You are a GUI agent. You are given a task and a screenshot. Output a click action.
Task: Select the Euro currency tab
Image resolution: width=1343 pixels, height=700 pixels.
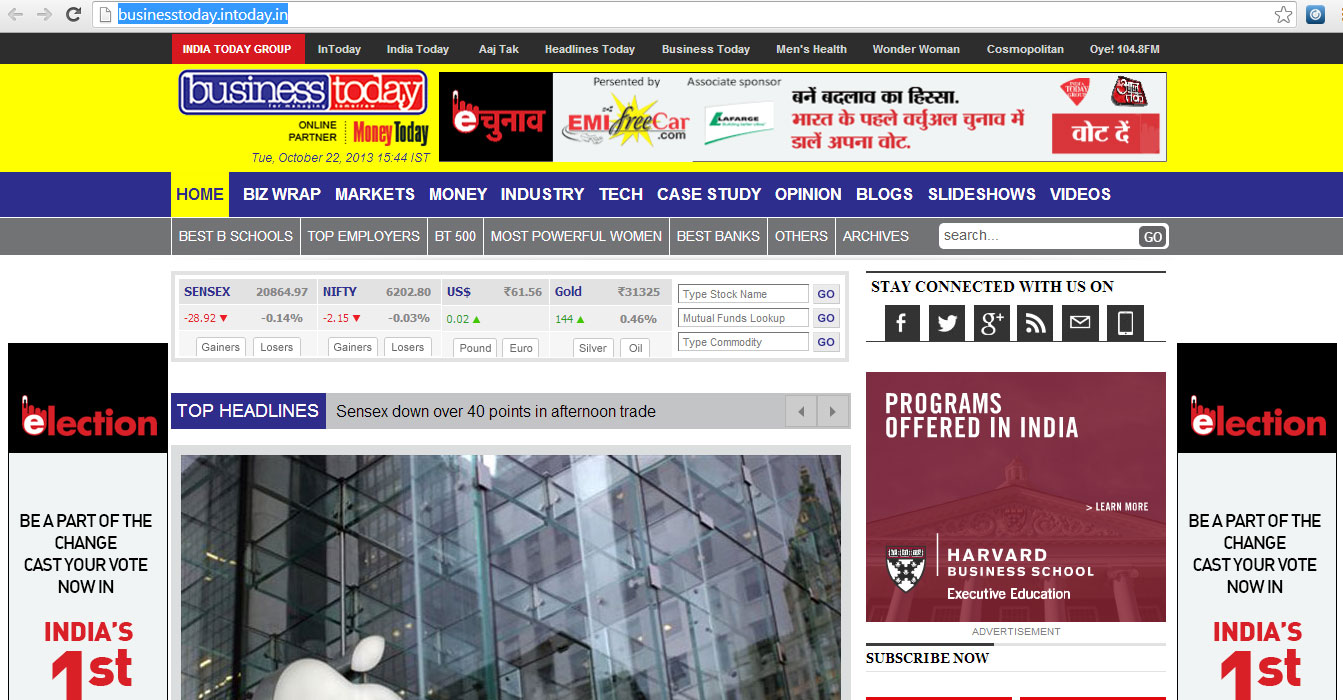521,348
